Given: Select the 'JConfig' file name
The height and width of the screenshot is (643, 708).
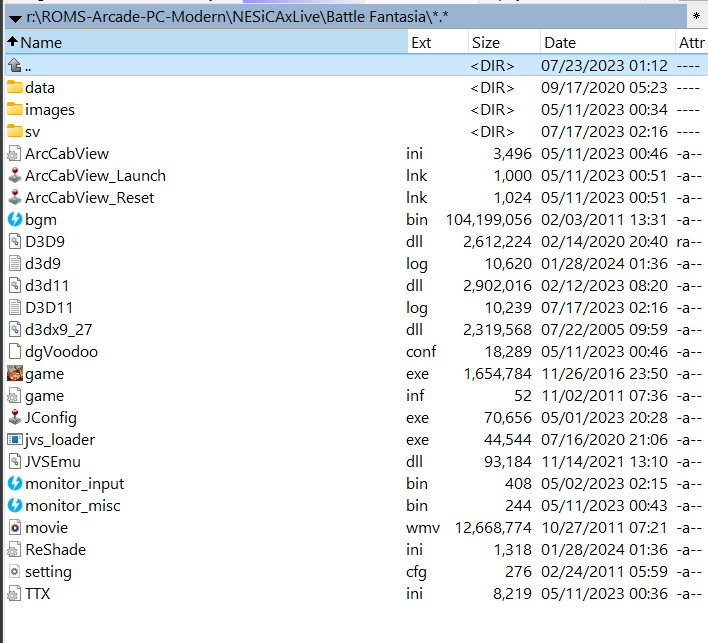Looking at the screenshot, I should pyautogui.click(x=51, y=418).
